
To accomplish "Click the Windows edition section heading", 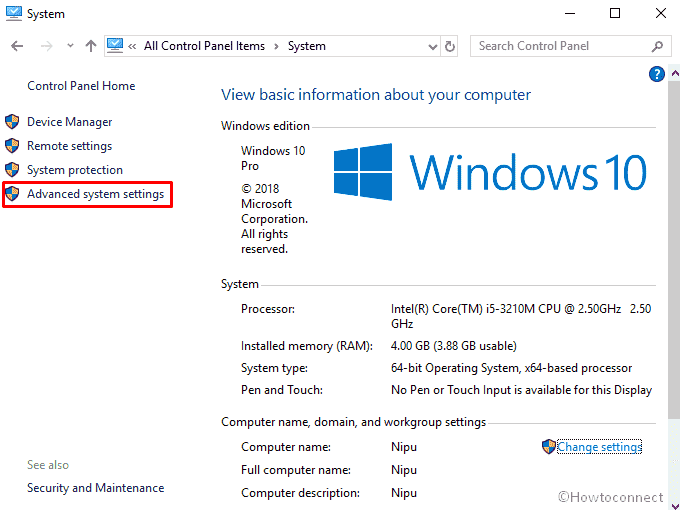I will coord(265,126).
